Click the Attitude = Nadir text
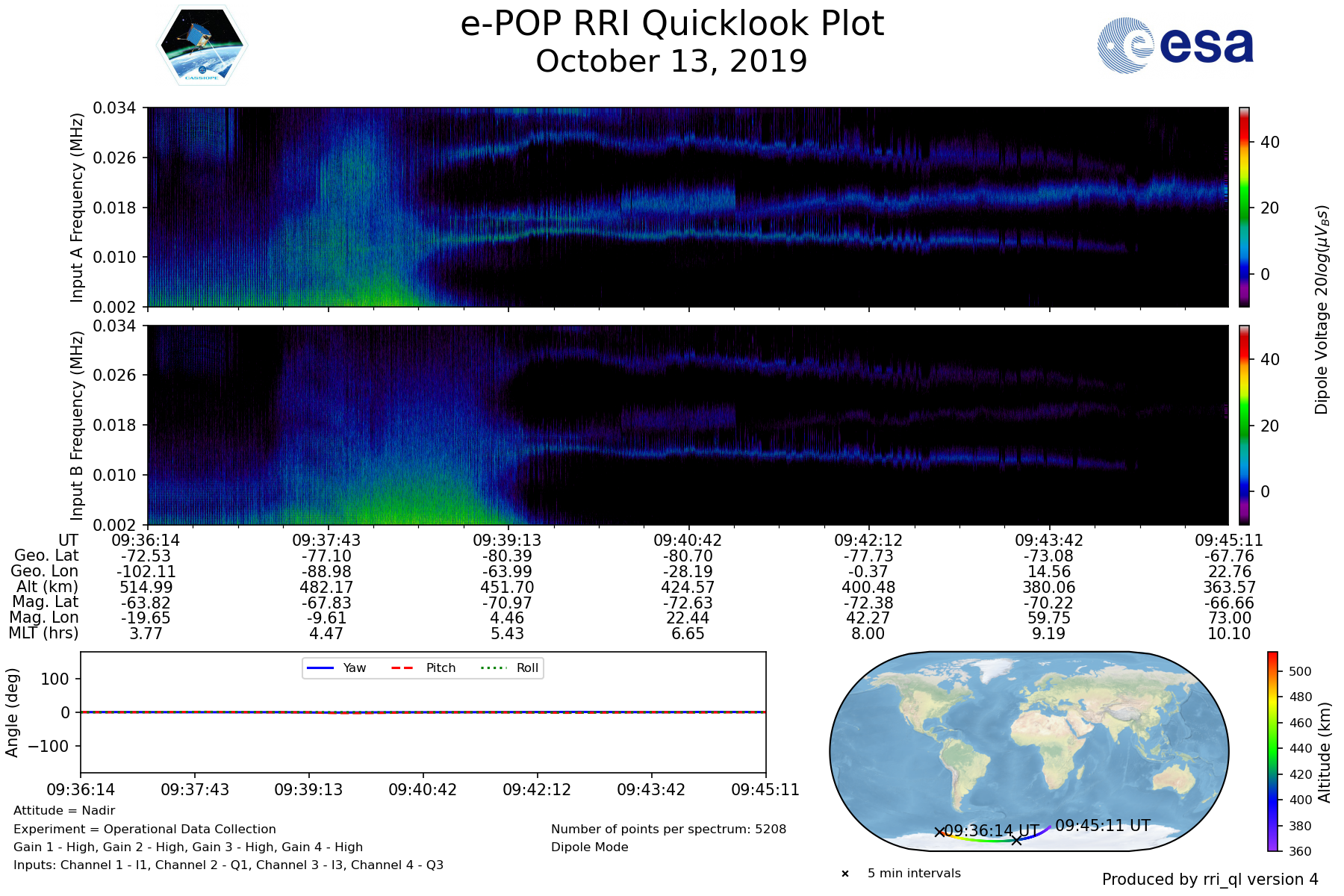1344x896 pixels. (x=64, y=811)
